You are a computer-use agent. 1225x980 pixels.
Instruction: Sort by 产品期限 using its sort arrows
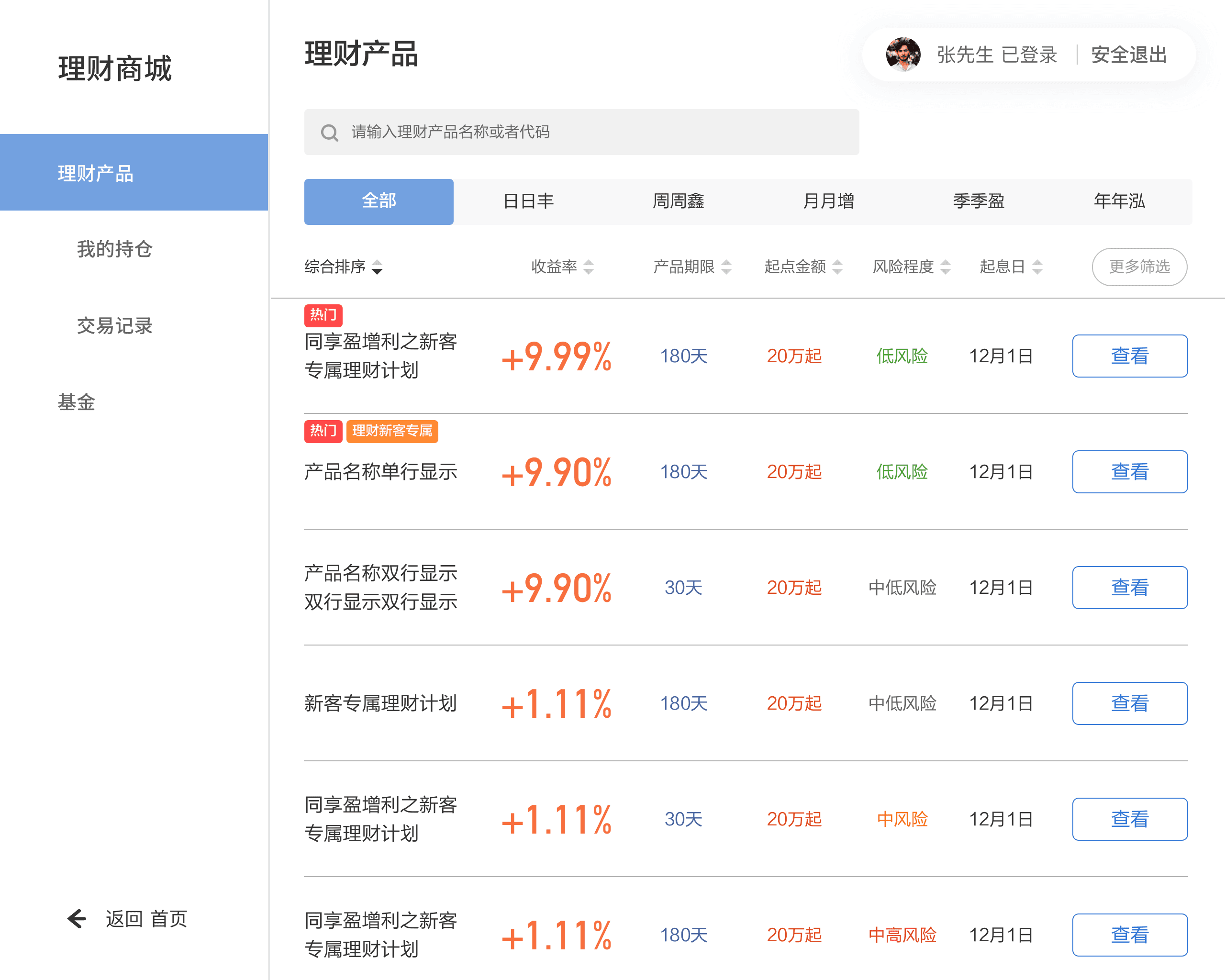(726, 267)
